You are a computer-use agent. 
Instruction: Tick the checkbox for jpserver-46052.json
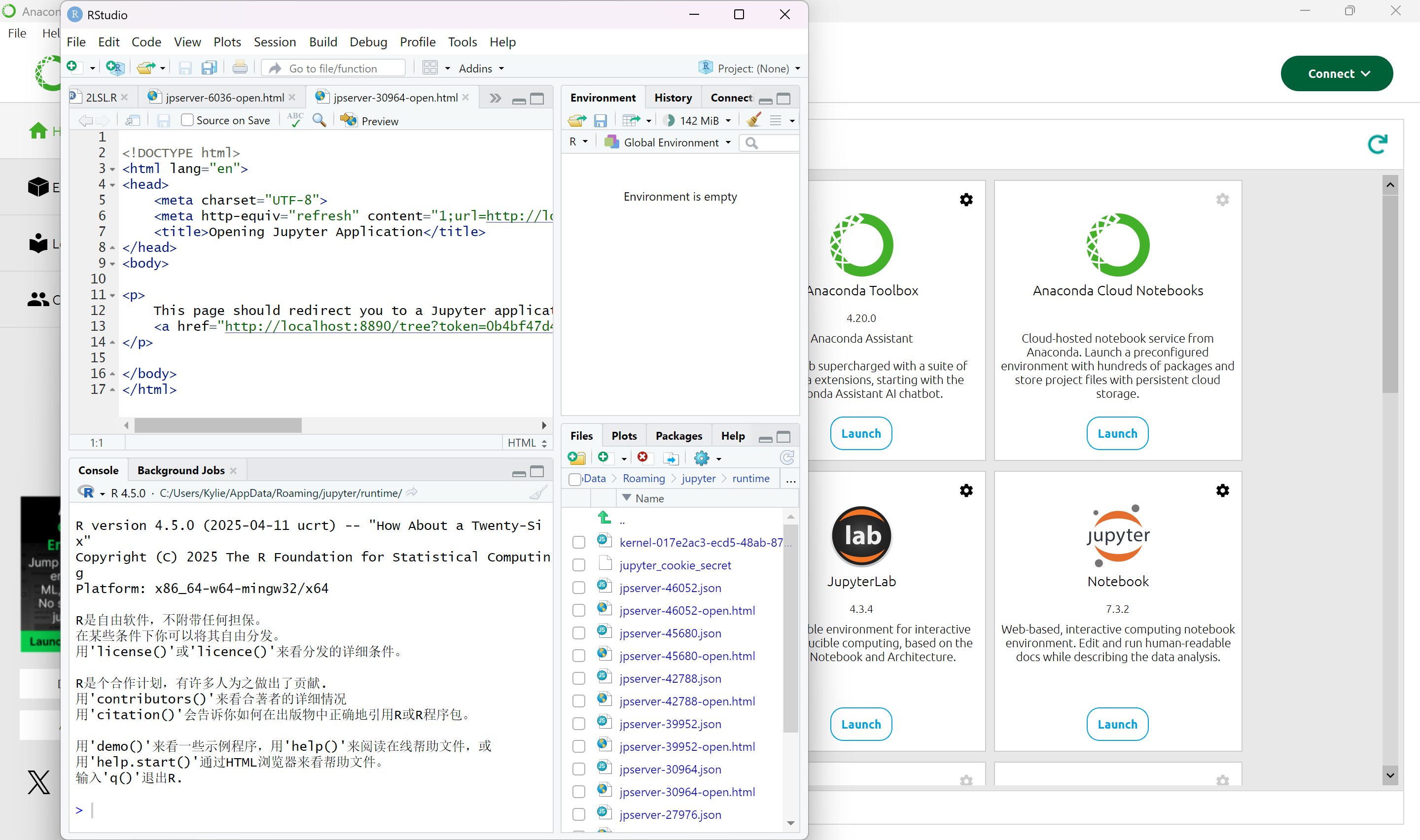578,588
